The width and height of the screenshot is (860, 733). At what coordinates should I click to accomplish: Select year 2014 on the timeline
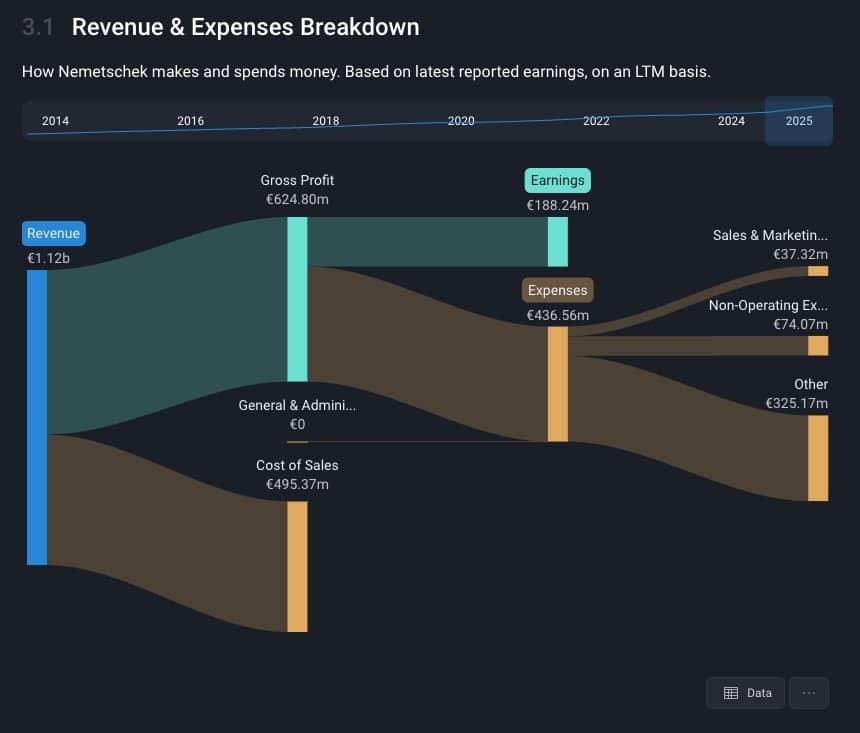coord(55,121)
